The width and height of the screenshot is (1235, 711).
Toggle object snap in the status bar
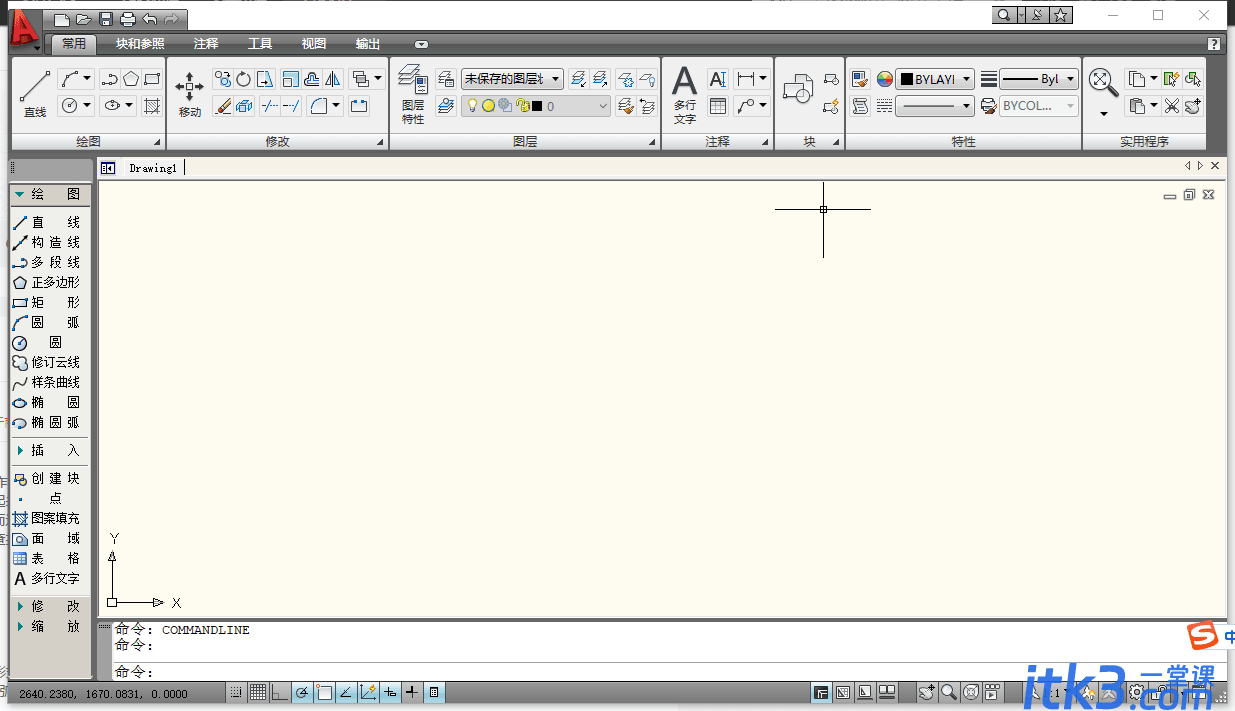324,692
